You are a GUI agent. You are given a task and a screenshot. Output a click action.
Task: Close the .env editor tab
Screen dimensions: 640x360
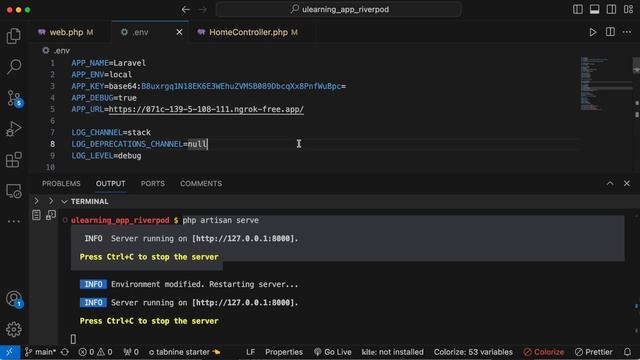[x=179, y=32]
